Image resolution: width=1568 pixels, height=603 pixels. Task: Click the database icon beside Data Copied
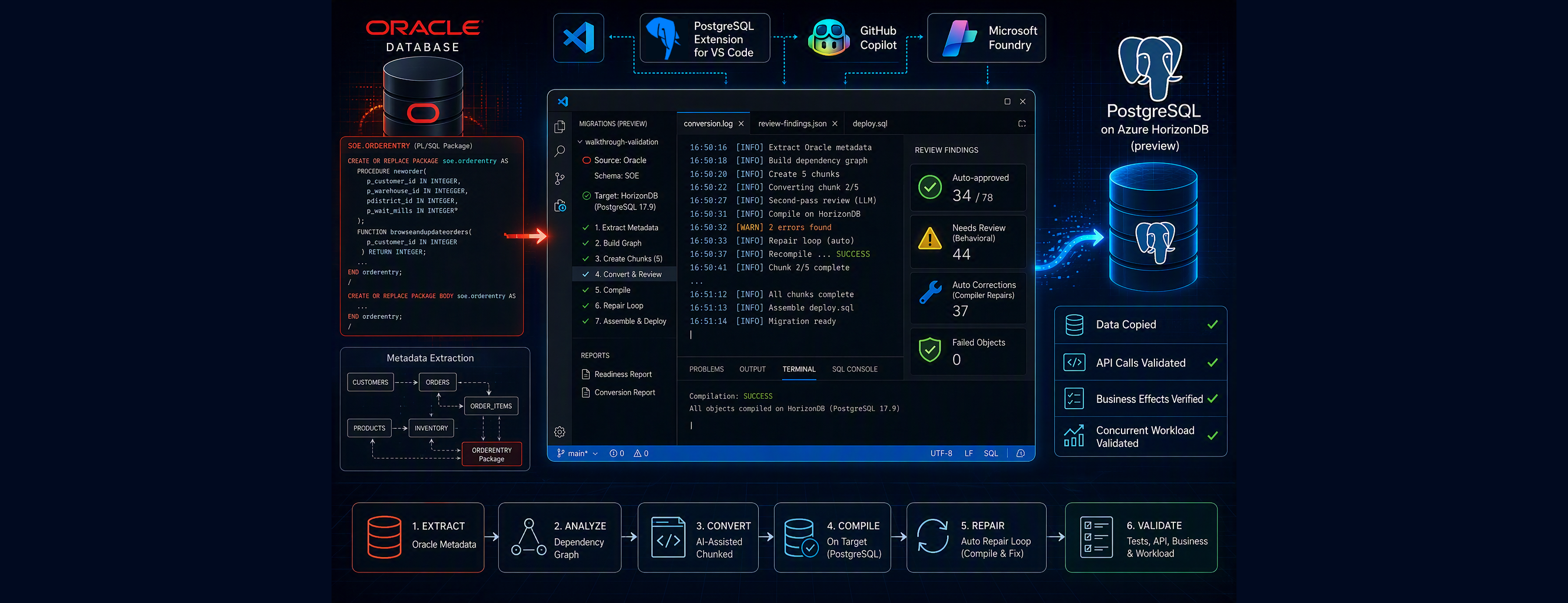click(1074, 325)
